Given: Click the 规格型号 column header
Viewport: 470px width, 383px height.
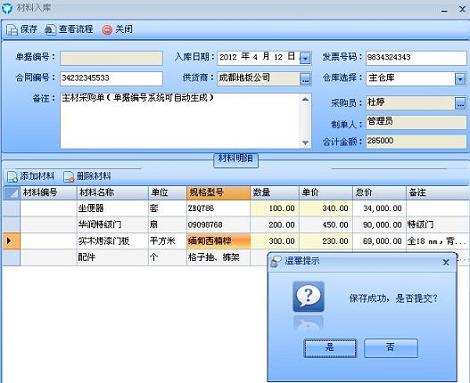Looking at the screenshot, I should point(218,193).
